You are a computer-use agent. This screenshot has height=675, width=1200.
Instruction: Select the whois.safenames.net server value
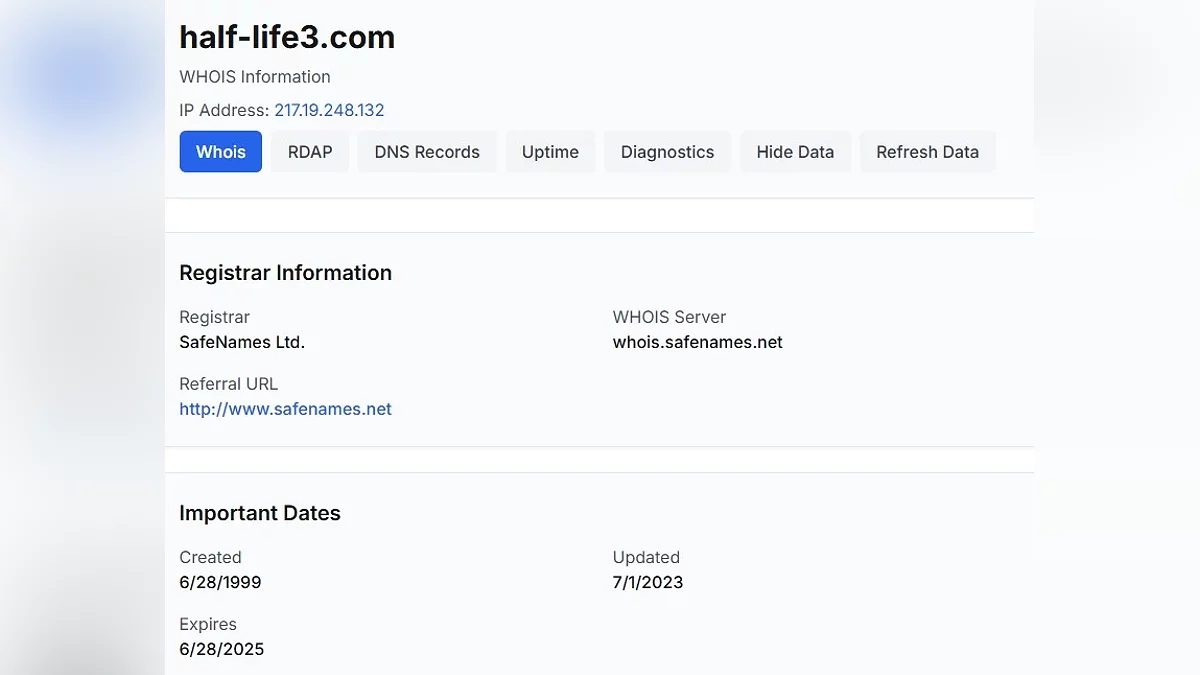click(x=697, y=342)
